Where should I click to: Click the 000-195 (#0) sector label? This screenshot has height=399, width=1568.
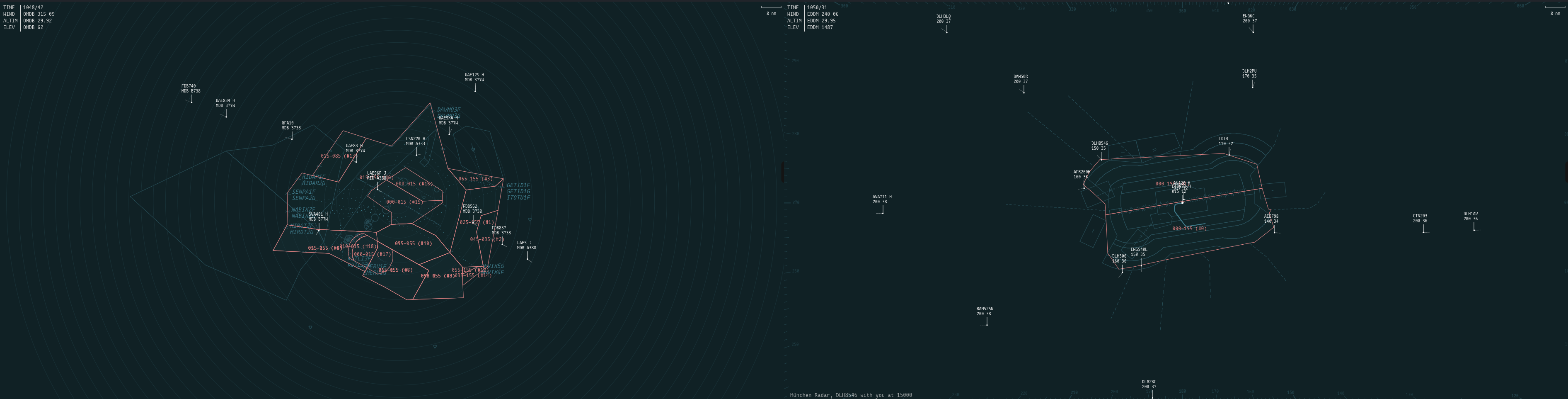tap(1189, 229)
